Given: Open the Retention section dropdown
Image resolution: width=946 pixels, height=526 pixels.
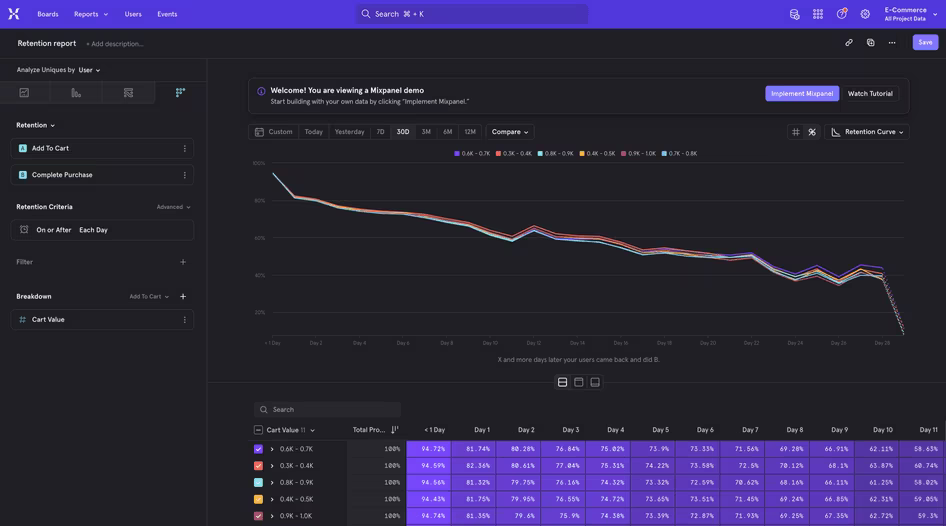Looking at the screenshot, I should point(36,125).
